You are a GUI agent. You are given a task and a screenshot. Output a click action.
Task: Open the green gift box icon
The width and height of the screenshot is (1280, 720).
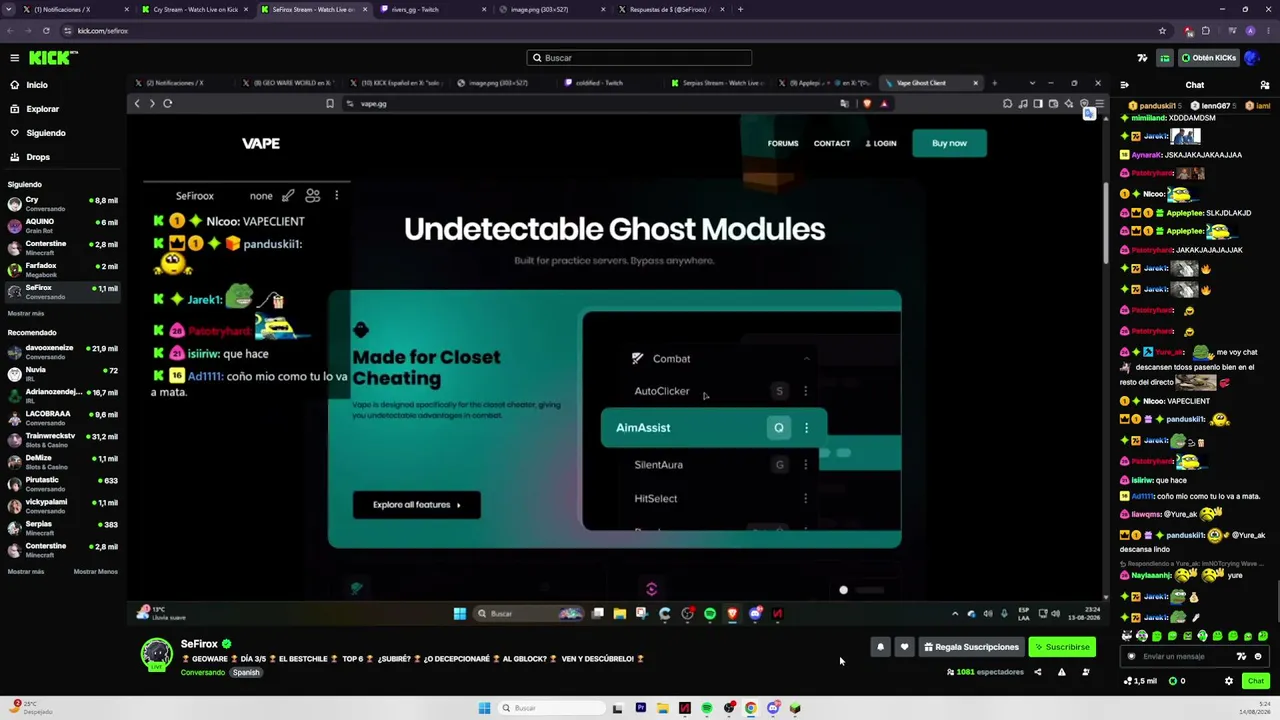(x=1164, y=58)
